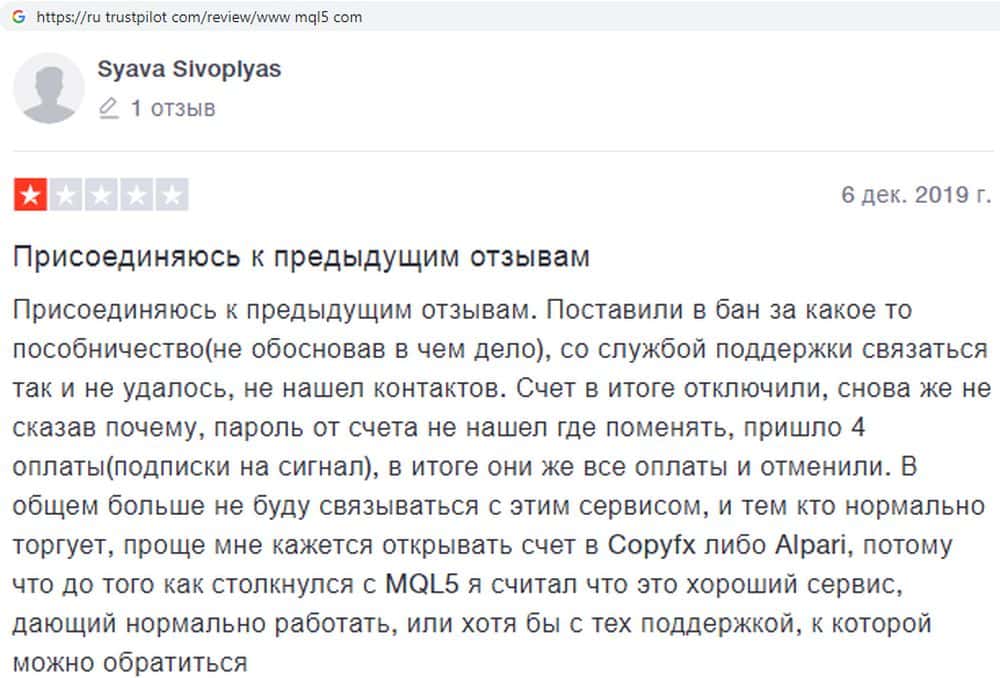Click the last line "можно обратиться"
Viewport: 1000px width, 678px height.
click(130, 662)
